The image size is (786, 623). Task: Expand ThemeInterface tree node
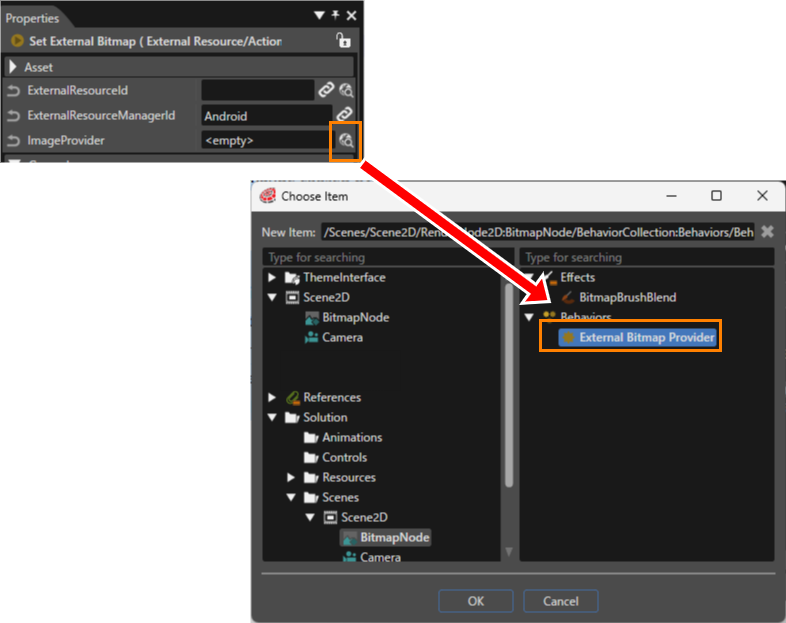pyautogui.click(x=272, y=277)
